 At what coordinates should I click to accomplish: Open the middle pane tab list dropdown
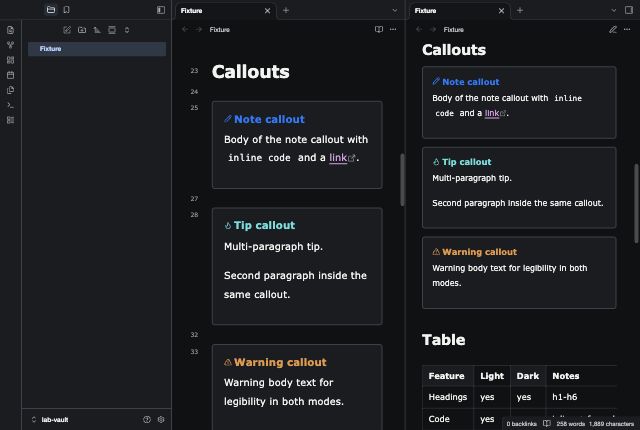point(395,10)
